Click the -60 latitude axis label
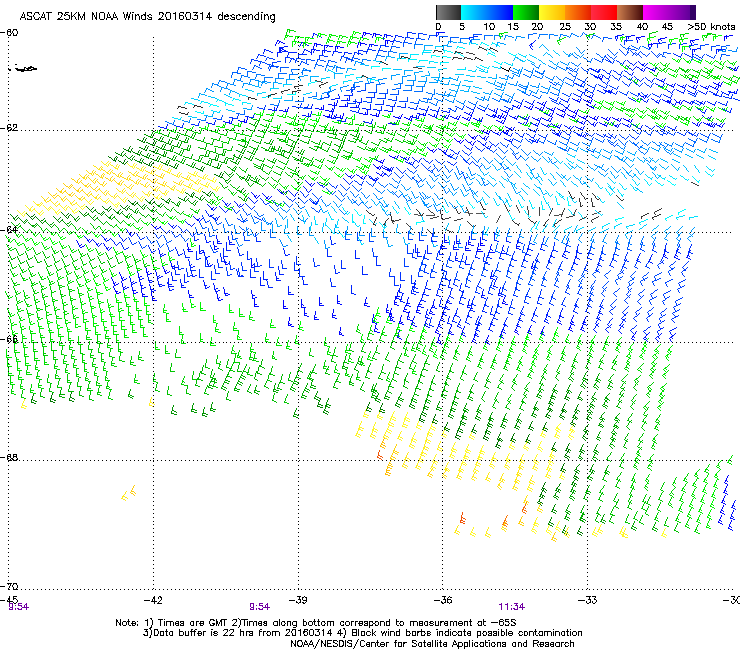 click(x=10, y=33)
